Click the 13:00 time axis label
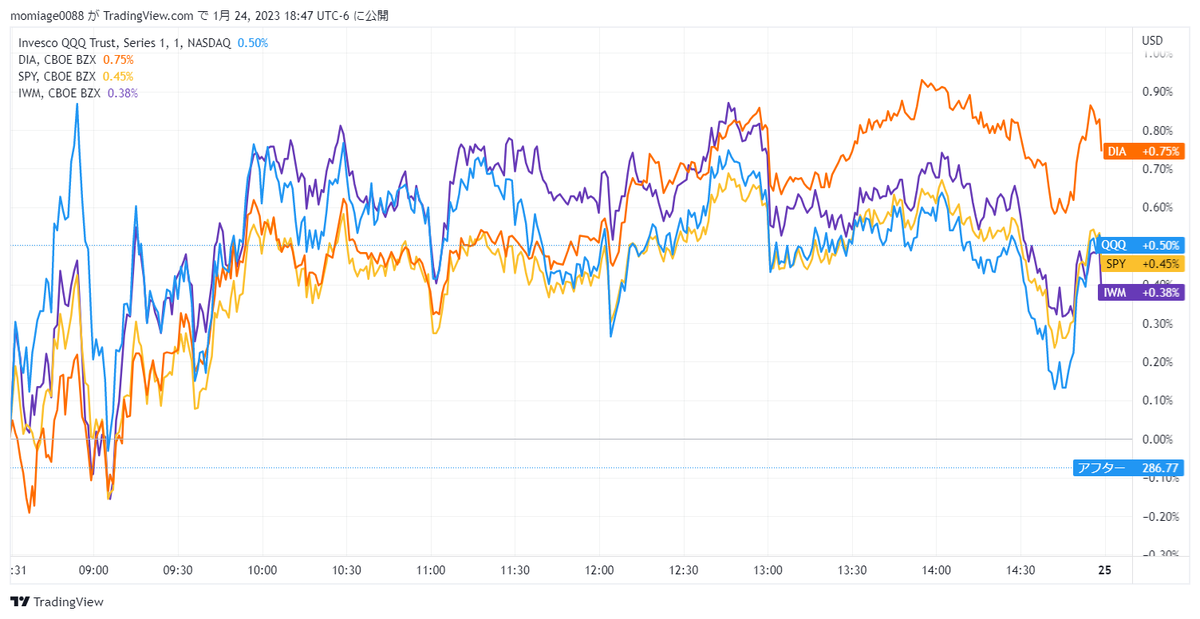This screenshot has width=1200, height=619. tap(768, 570)
